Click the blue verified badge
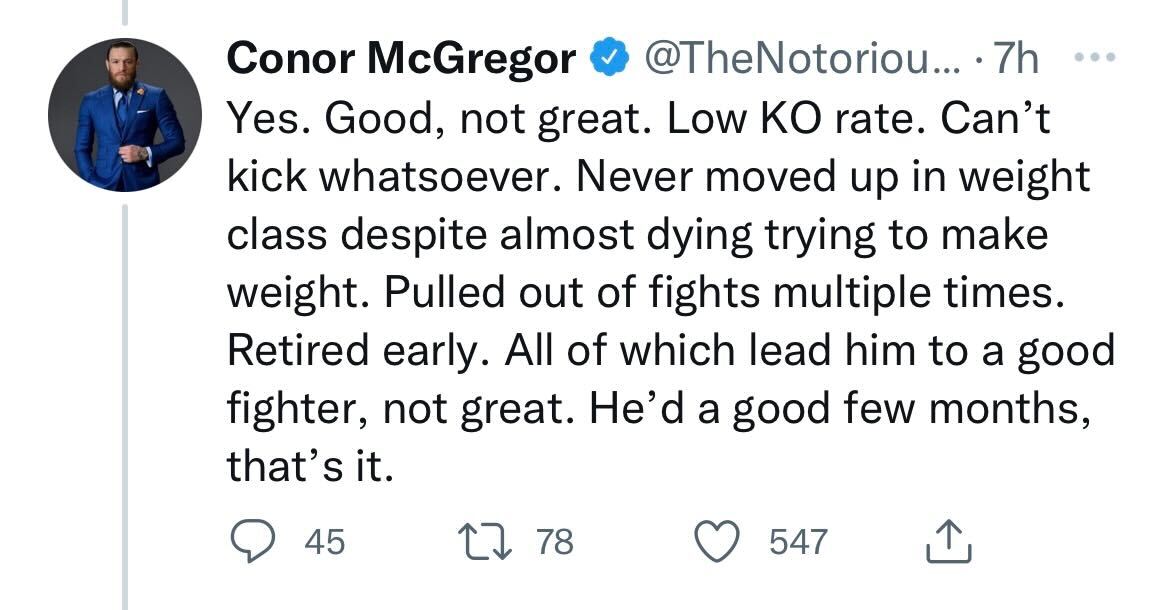The width and height of the screenshot is (1170, 610). [610, 57]
